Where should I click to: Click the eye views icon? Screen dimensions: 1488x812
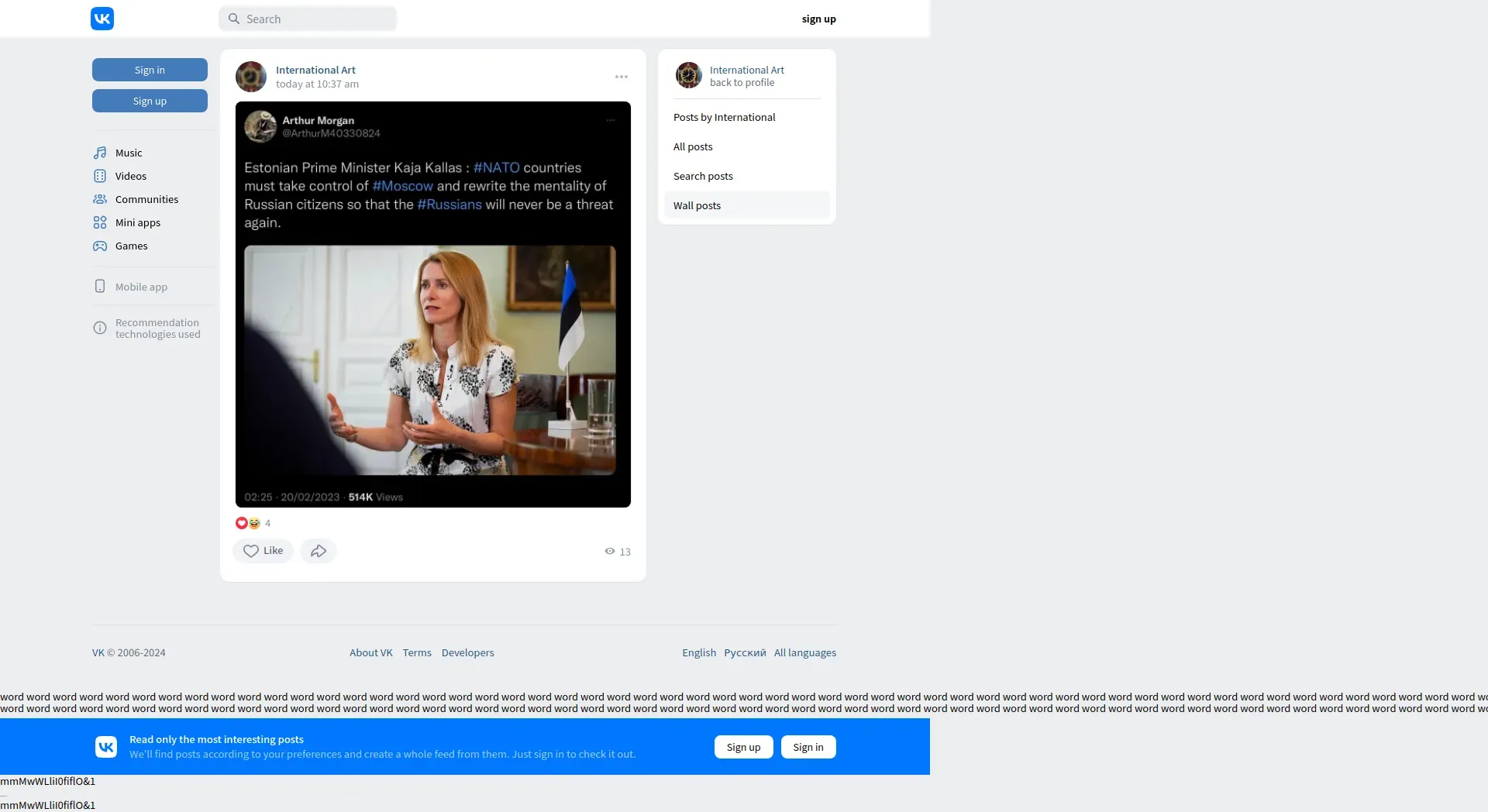tap(610, 552)
